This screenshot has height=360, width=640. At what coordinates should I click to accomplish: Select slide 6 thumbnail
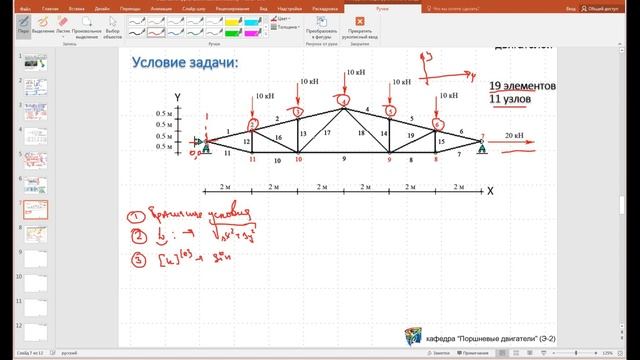click(x=36, y=185)
